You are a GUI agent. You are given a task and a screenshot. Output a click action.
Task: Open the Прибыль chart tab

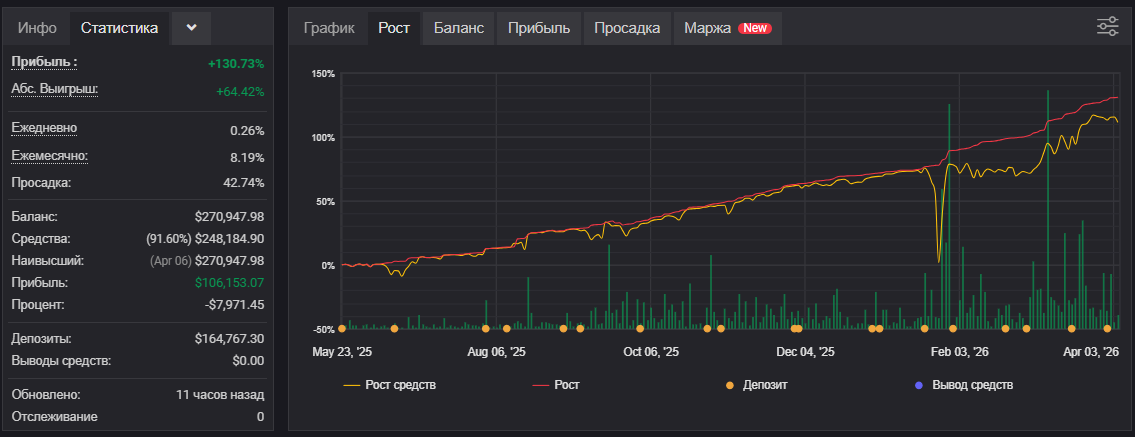(539, 28)
